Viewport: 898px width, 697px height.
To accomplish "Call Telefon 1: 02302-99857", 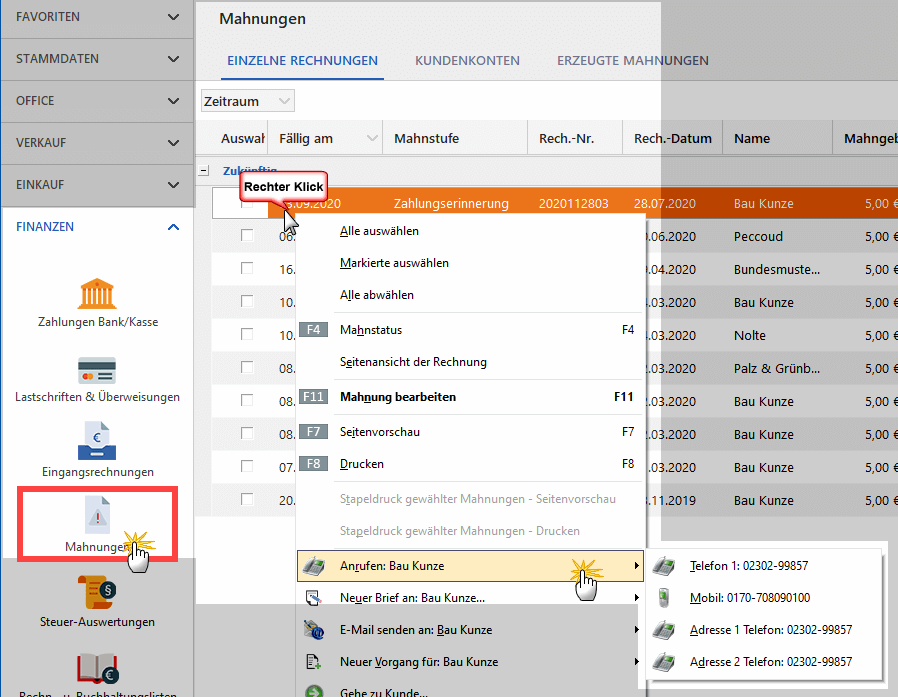I will click(x=764, y=566).
